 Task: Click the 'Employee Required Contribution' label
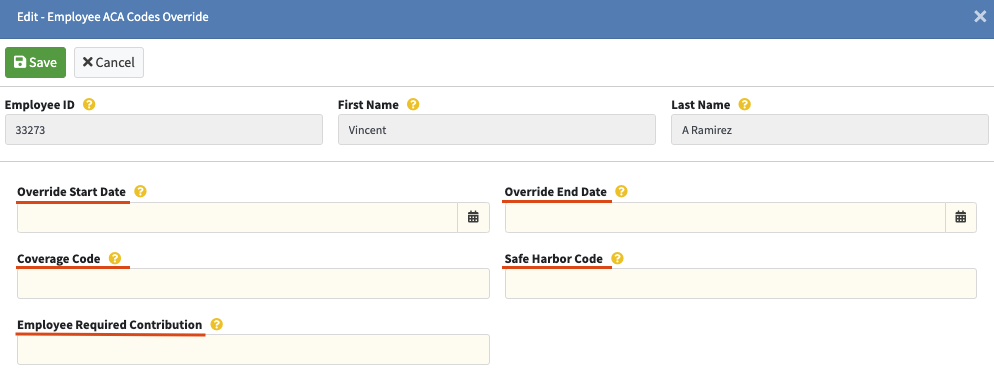coord(110,324)
